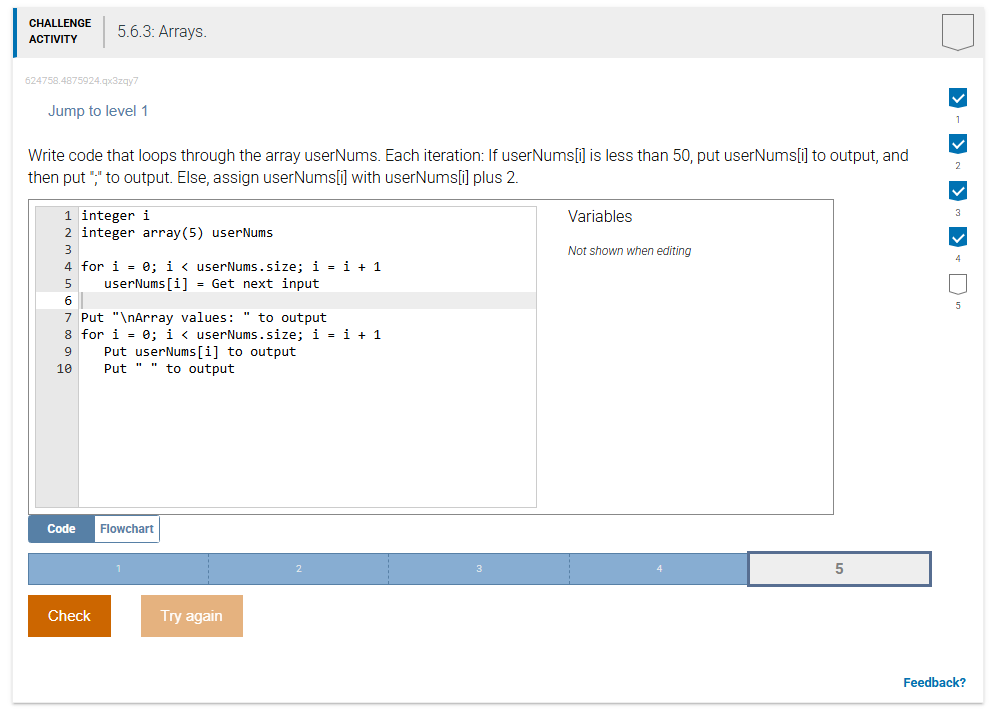Click Jump to level 1
This screenshot has width=1001, height=710.
[97, 111]
